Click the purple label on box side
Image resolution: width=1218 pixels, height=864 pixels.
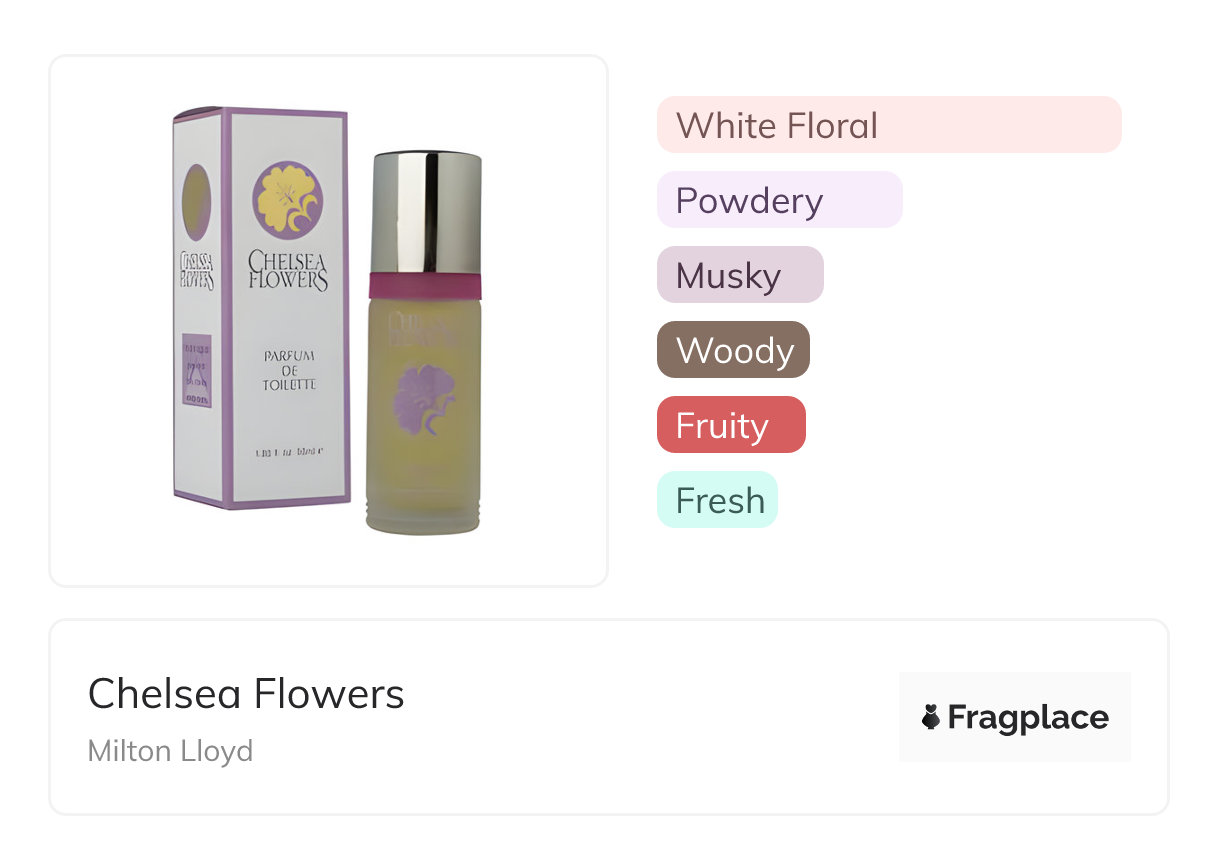coord(197,370)
